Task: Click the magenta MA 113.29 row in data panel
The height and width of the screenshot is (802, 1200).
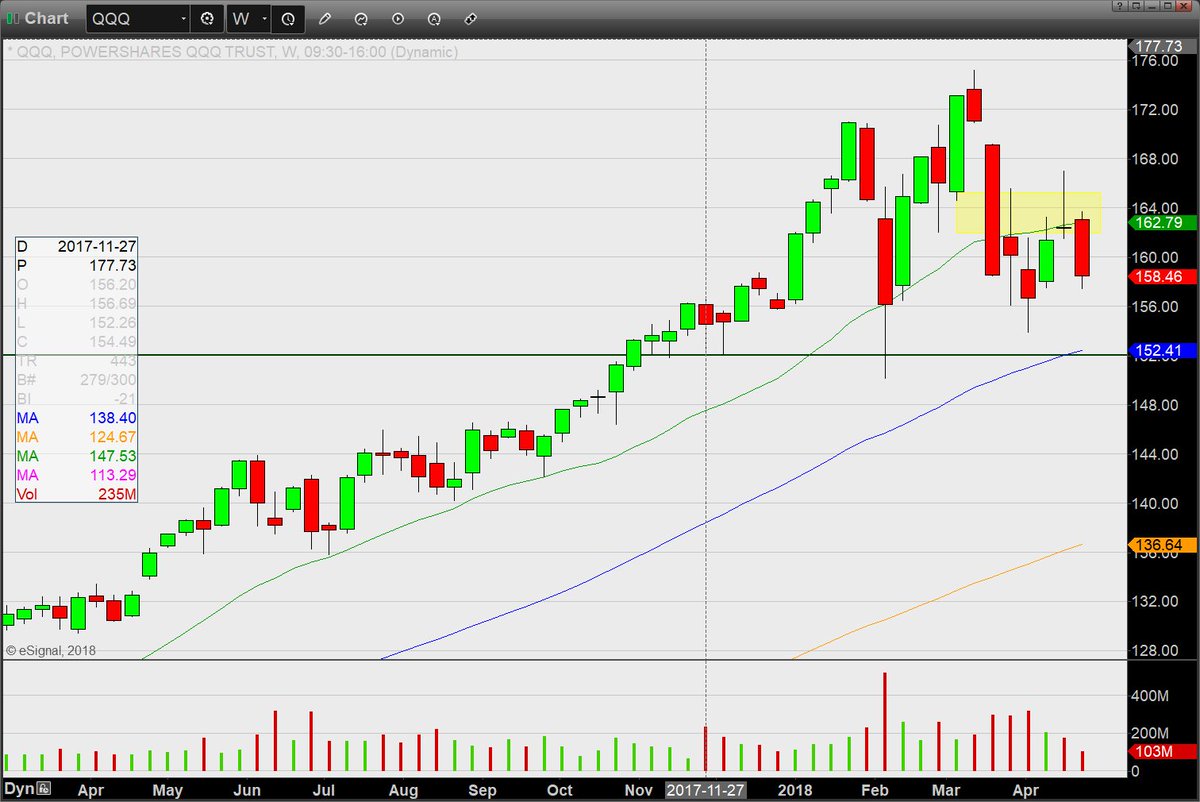Action: [x=76, y=475]
